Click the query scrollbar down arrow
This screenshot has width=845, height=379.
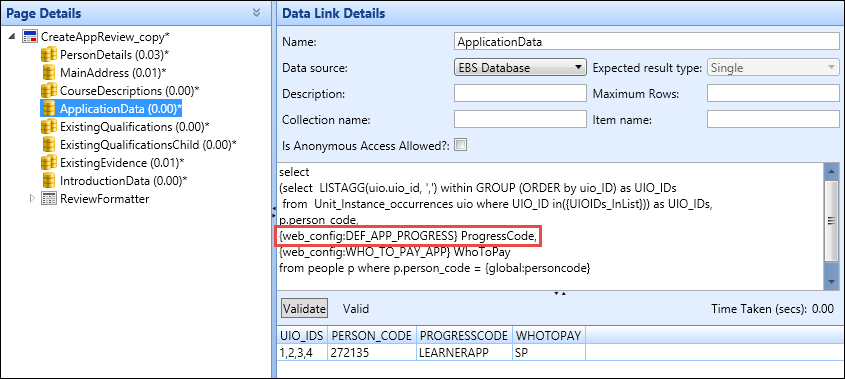pyautogui.click(x=832, y=282)
